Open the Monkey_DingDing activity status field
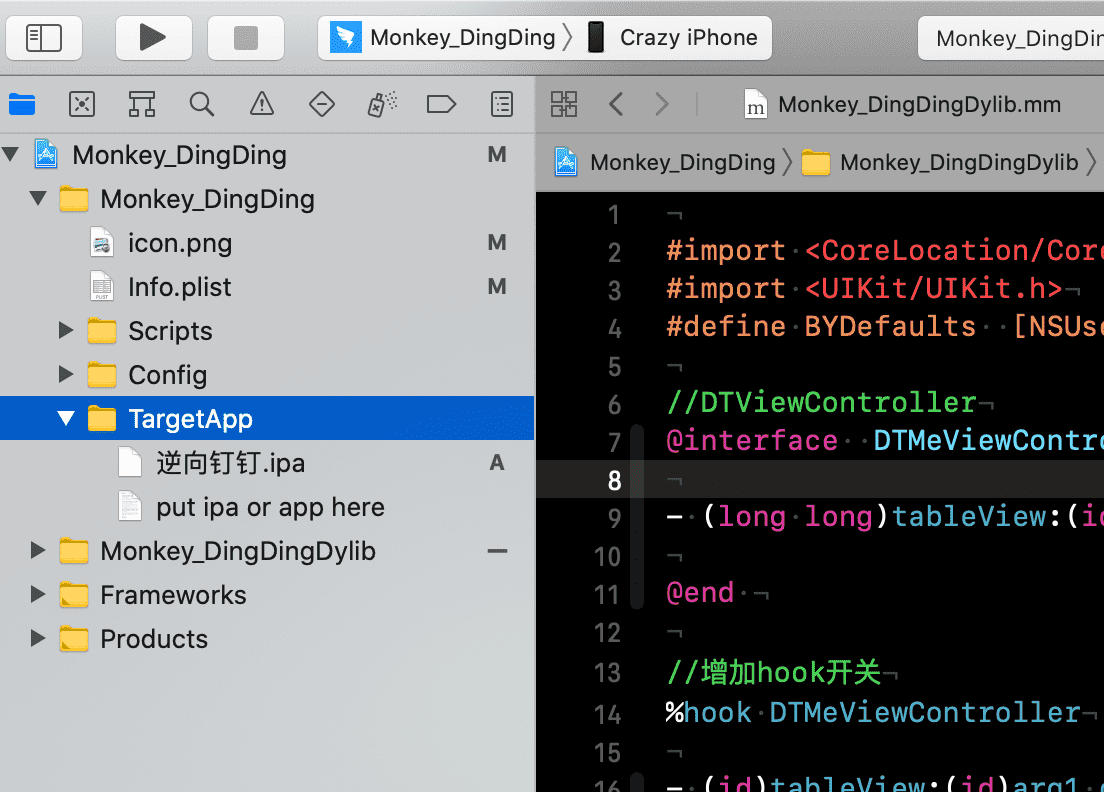Image resolution: width=1104 pixels, height=792 pixels. (1011, 38)
